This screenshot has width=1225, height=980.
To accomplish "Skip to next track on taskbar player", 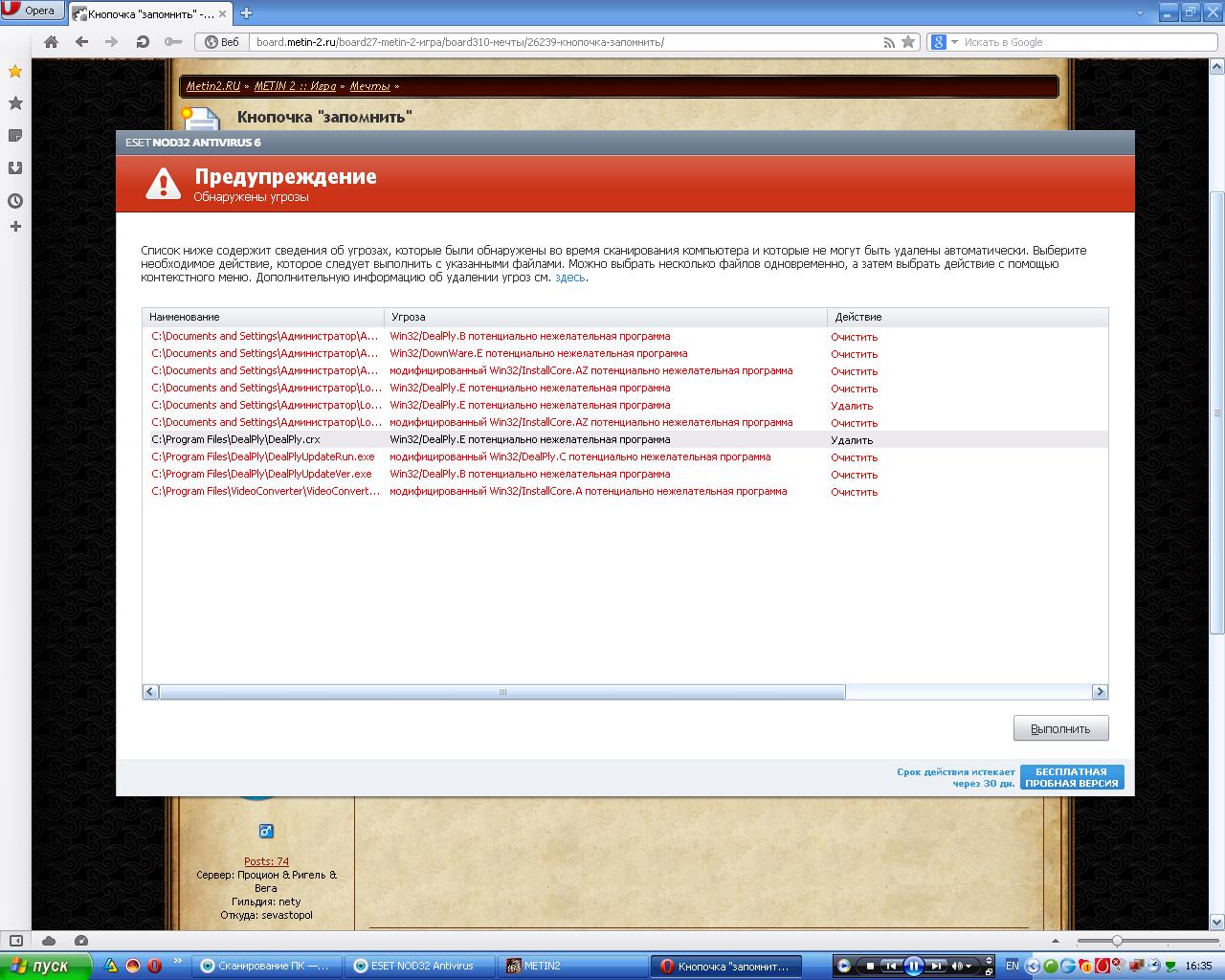I will click(937, 966).
